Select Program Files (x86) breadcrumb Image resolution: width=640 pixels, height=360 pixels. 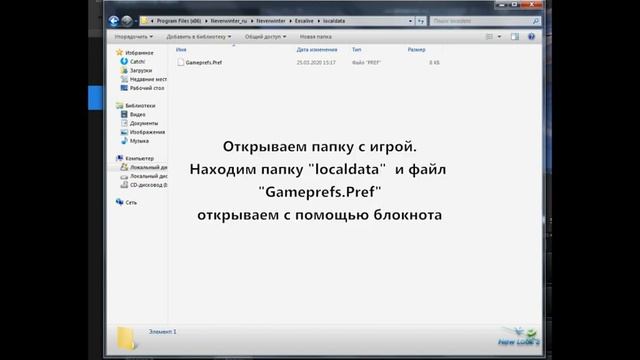[179, 21]
